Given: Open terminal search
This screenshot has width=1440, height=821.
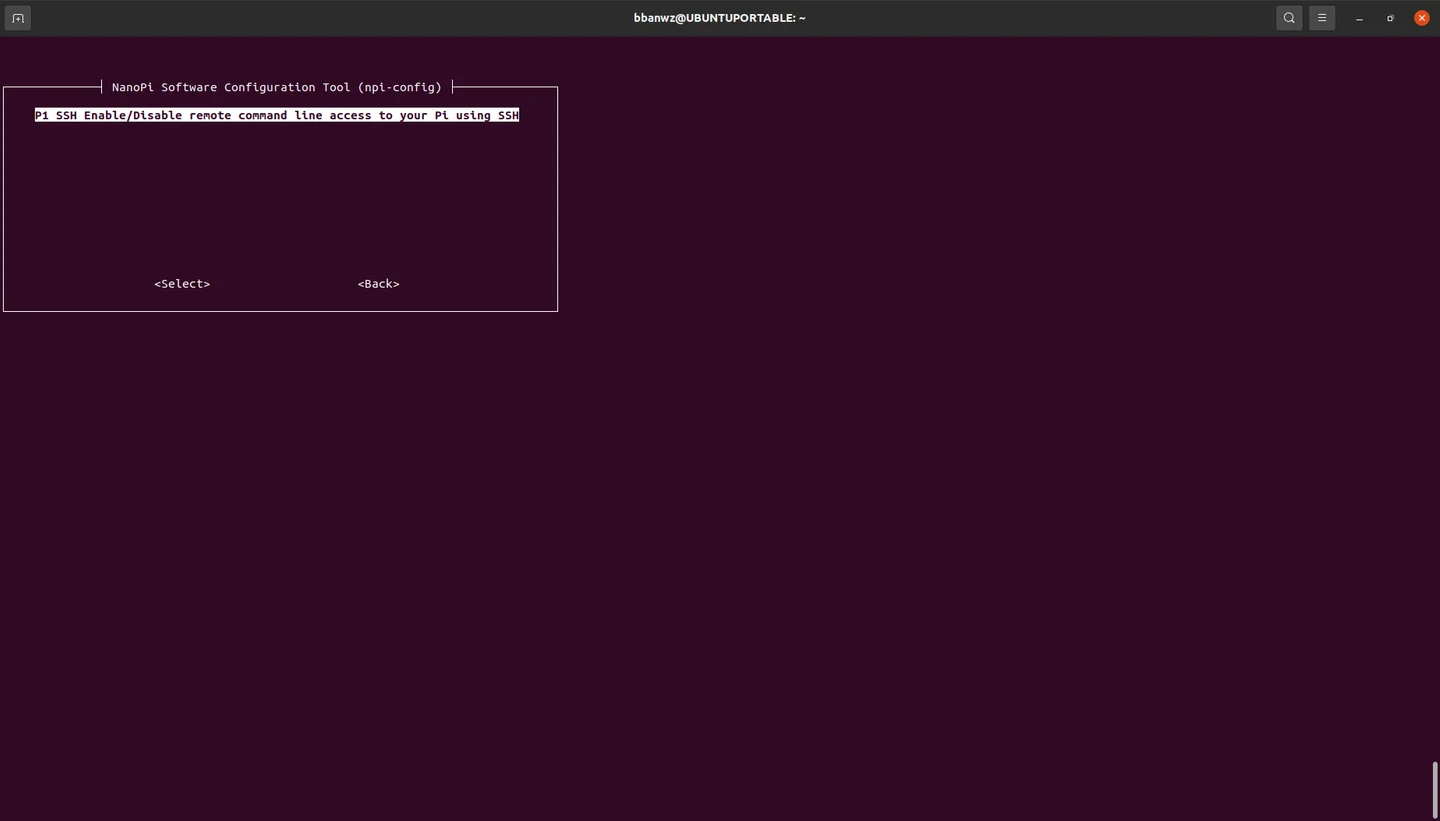Looking at the screenshot, I should click(1289, 18).
